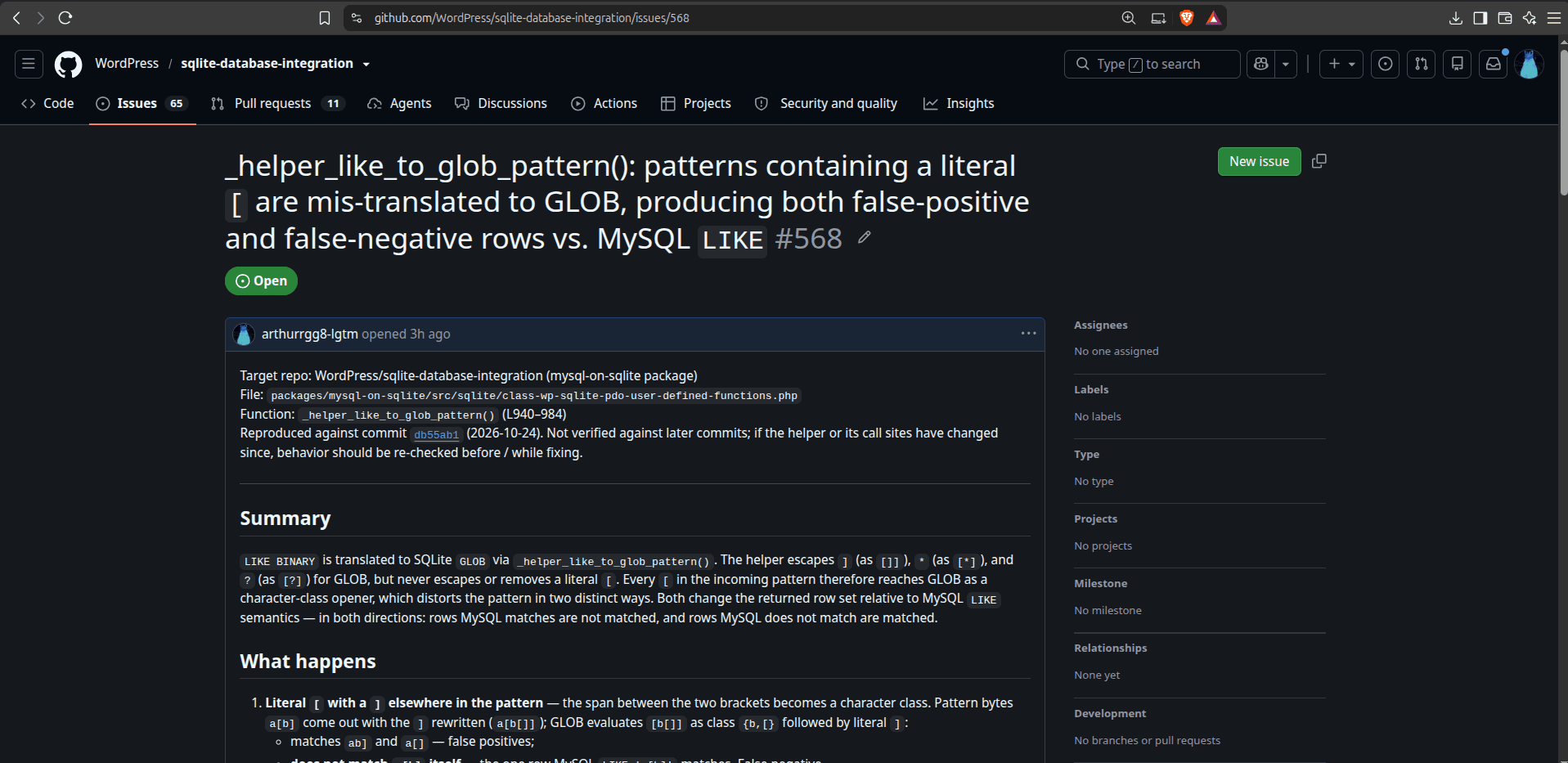Open your pull requests icon
This screenshot has height=763, width=1568.
pos(1422,64)
